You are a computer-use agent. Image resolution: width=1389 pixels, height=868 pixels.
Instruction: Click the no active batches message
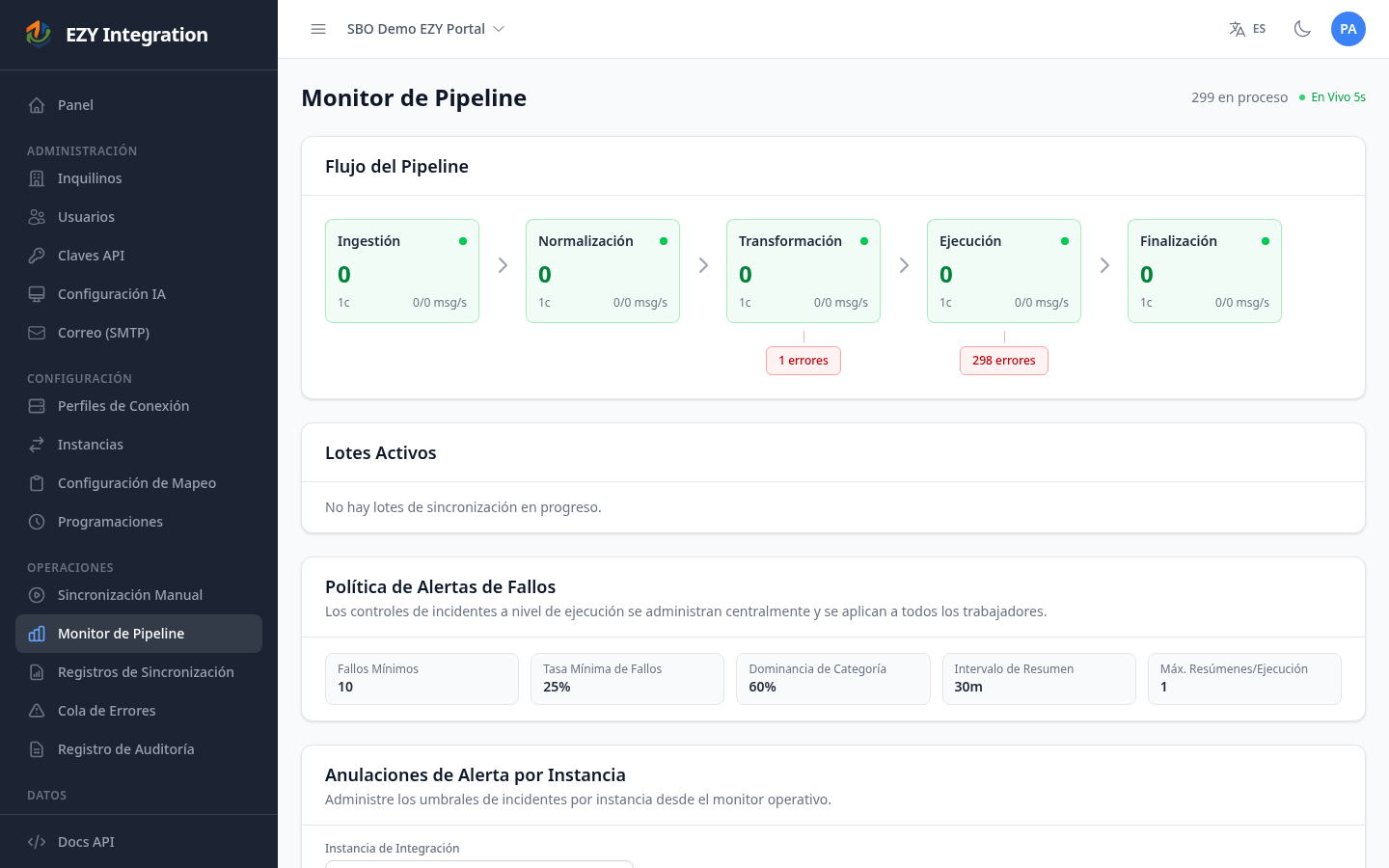pyautogui.click(x=463, y=507)
